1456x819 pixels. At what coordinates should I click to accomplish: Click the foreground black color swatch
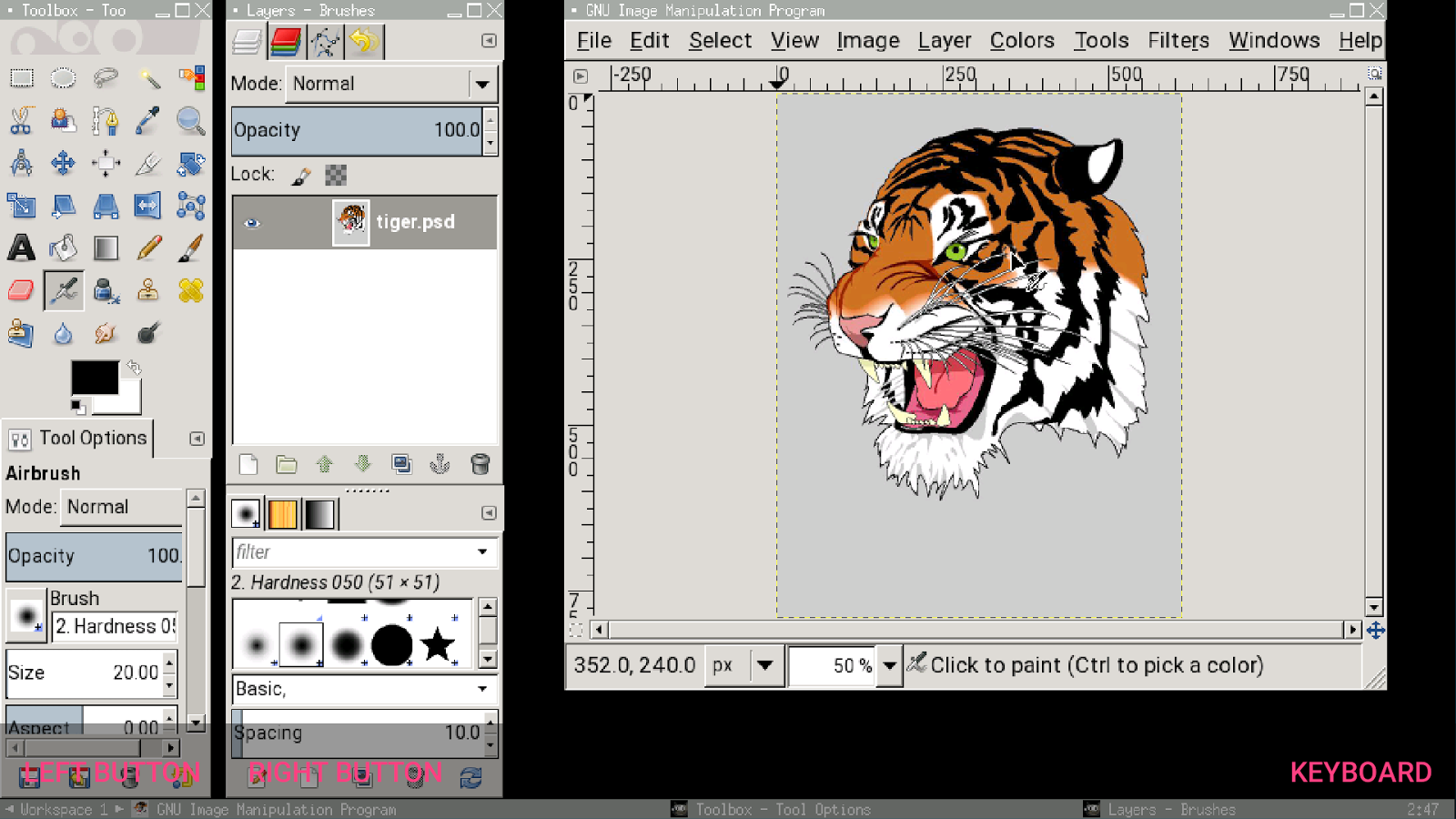click(x=95, y=378)
